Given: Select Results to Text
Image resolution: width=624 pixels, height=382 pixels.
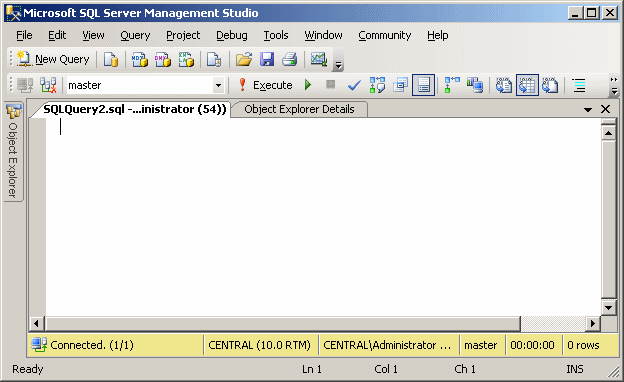Looking at the screenshot, I should 504,85.
